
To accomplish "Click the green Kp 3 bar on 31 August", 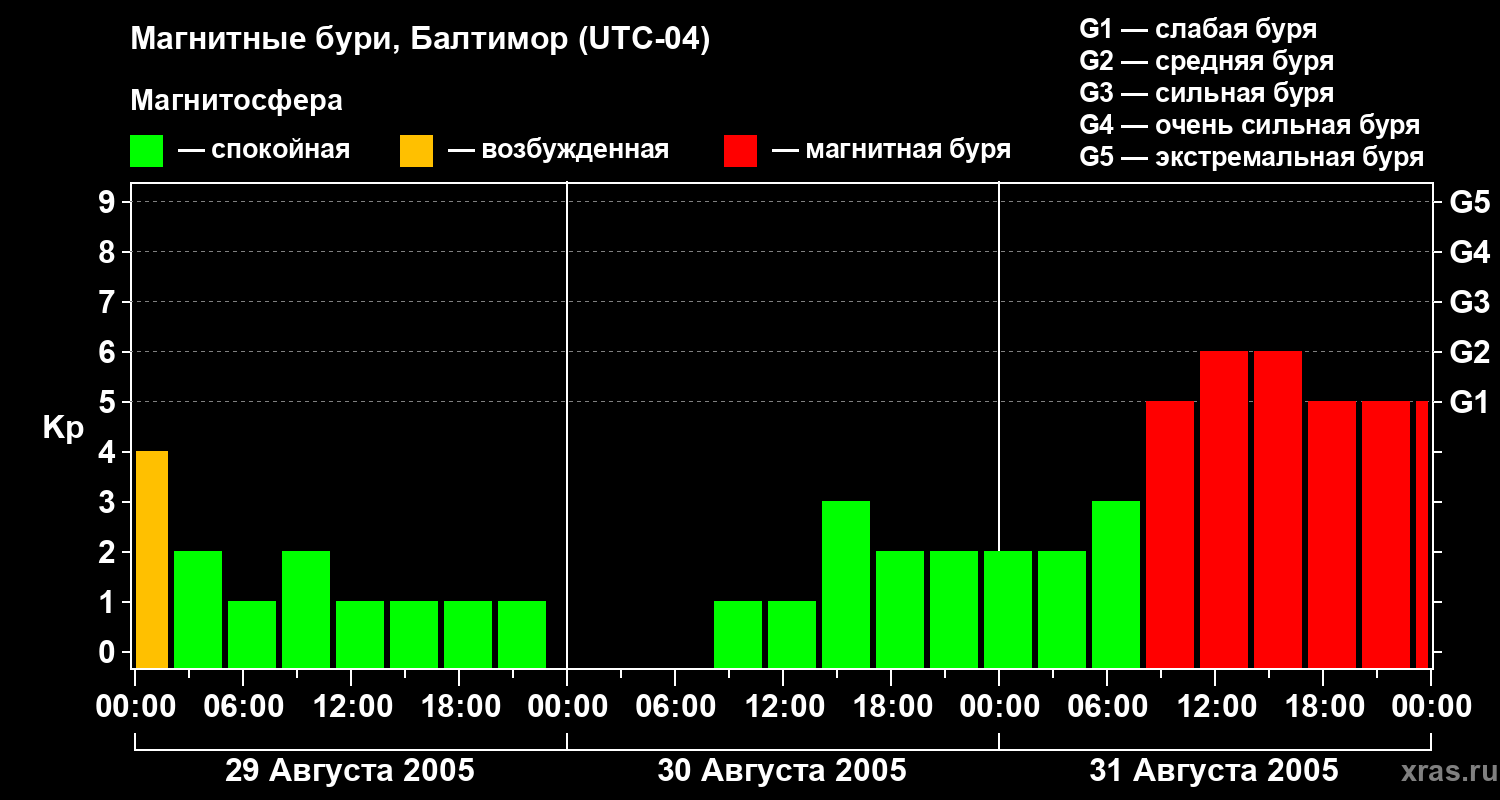I will pos(1116,584).
